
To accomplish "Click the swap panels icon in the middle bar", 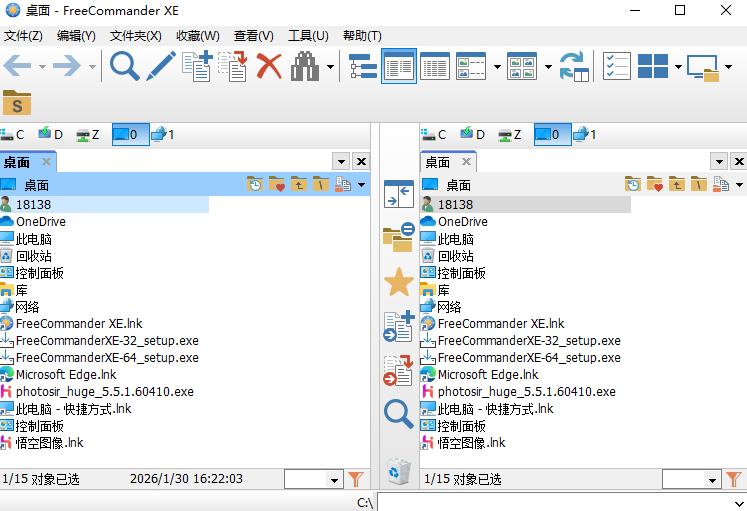I will [399, 194].
